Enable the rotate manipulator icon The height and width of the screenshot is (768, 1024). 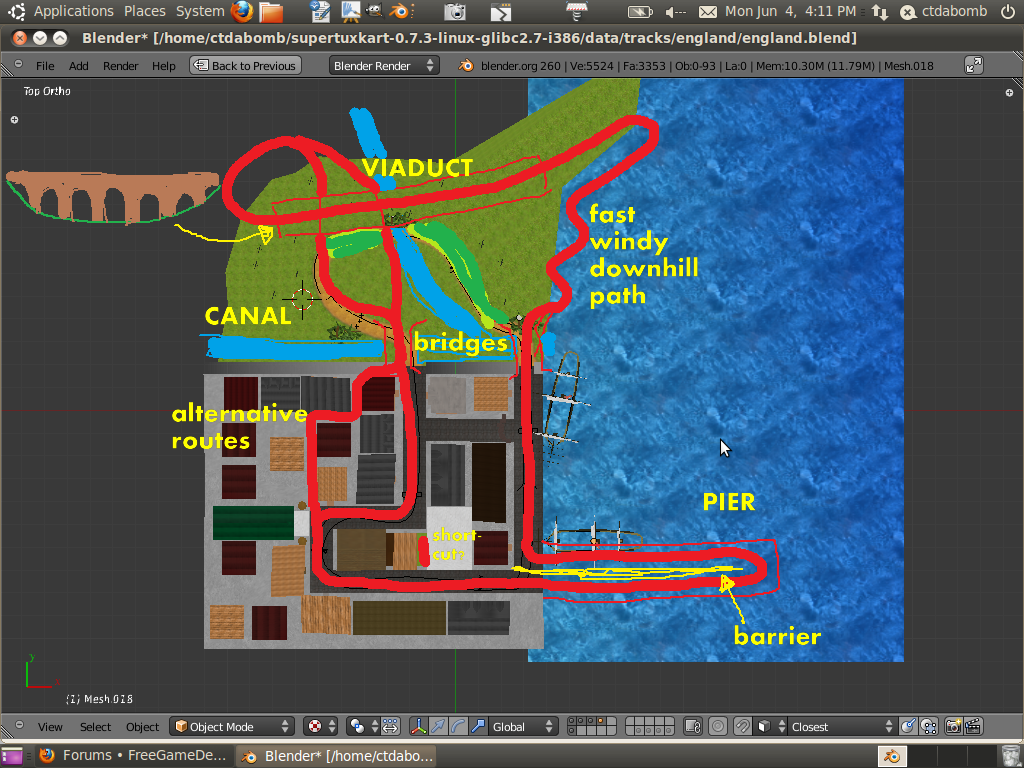click(x=458, y=727)
